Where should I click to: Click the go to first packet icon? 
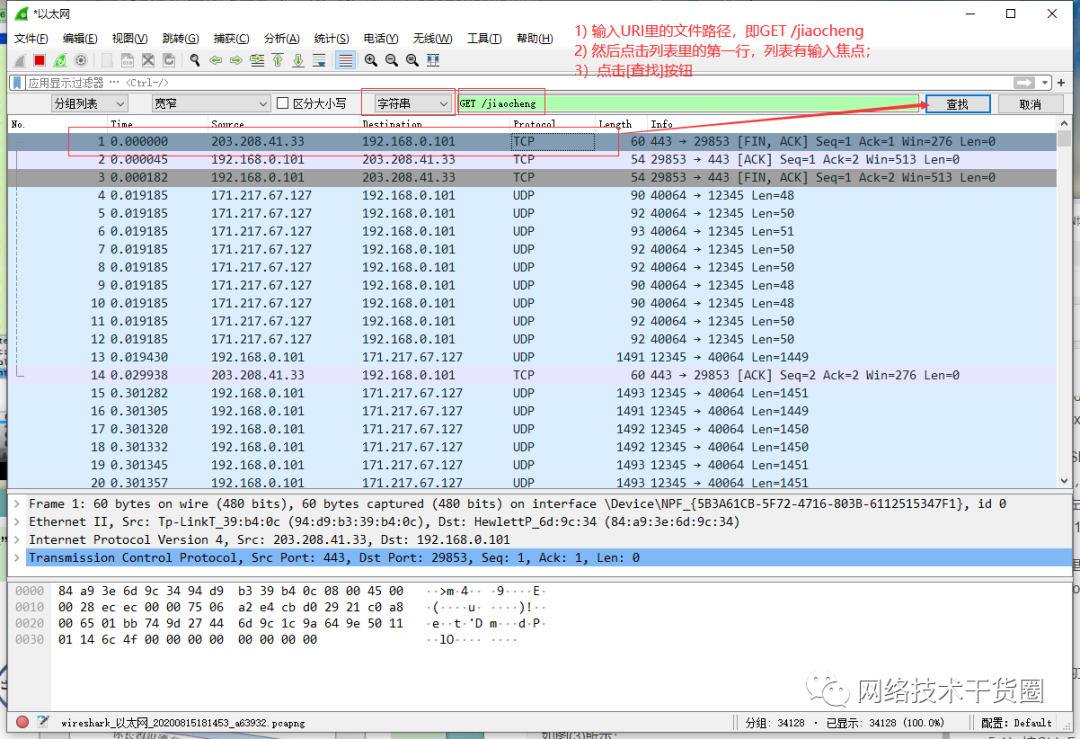coord(277,59)
